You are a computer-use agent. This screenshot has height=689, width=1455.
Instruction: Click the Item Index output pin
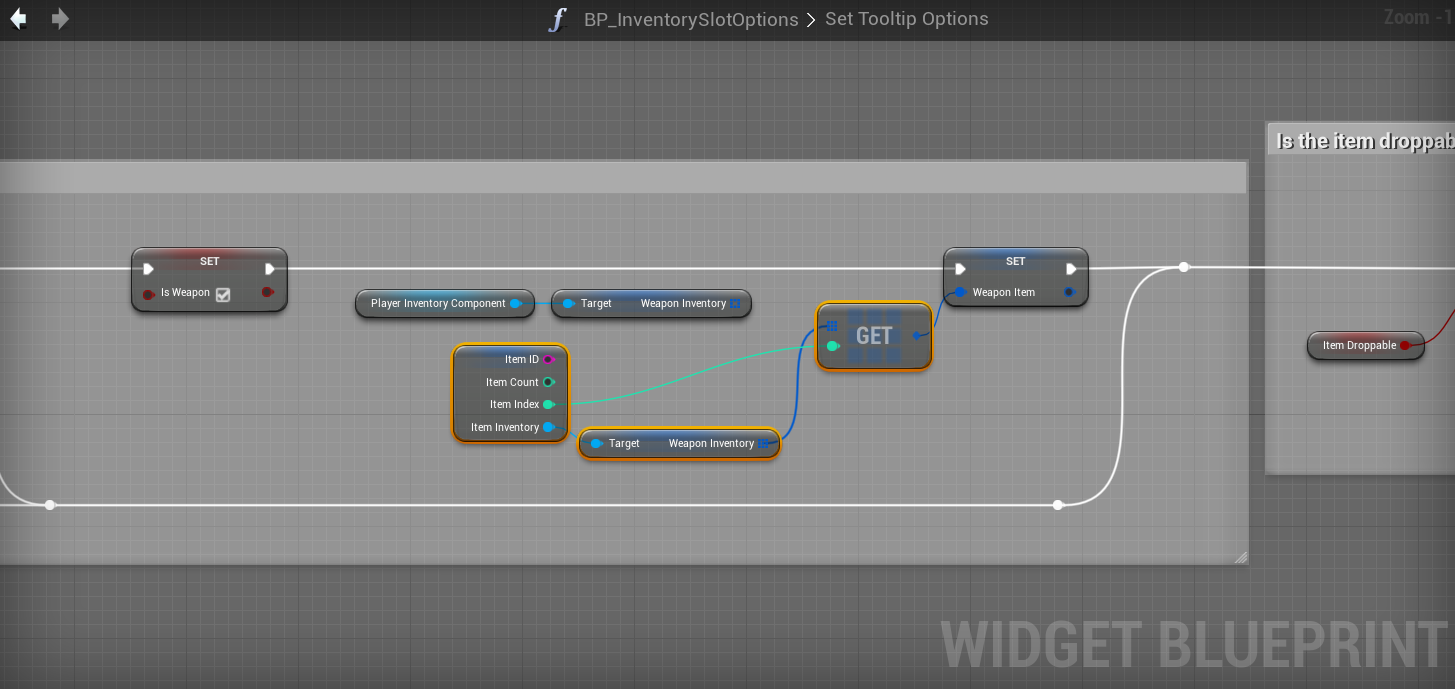(548, 405)
